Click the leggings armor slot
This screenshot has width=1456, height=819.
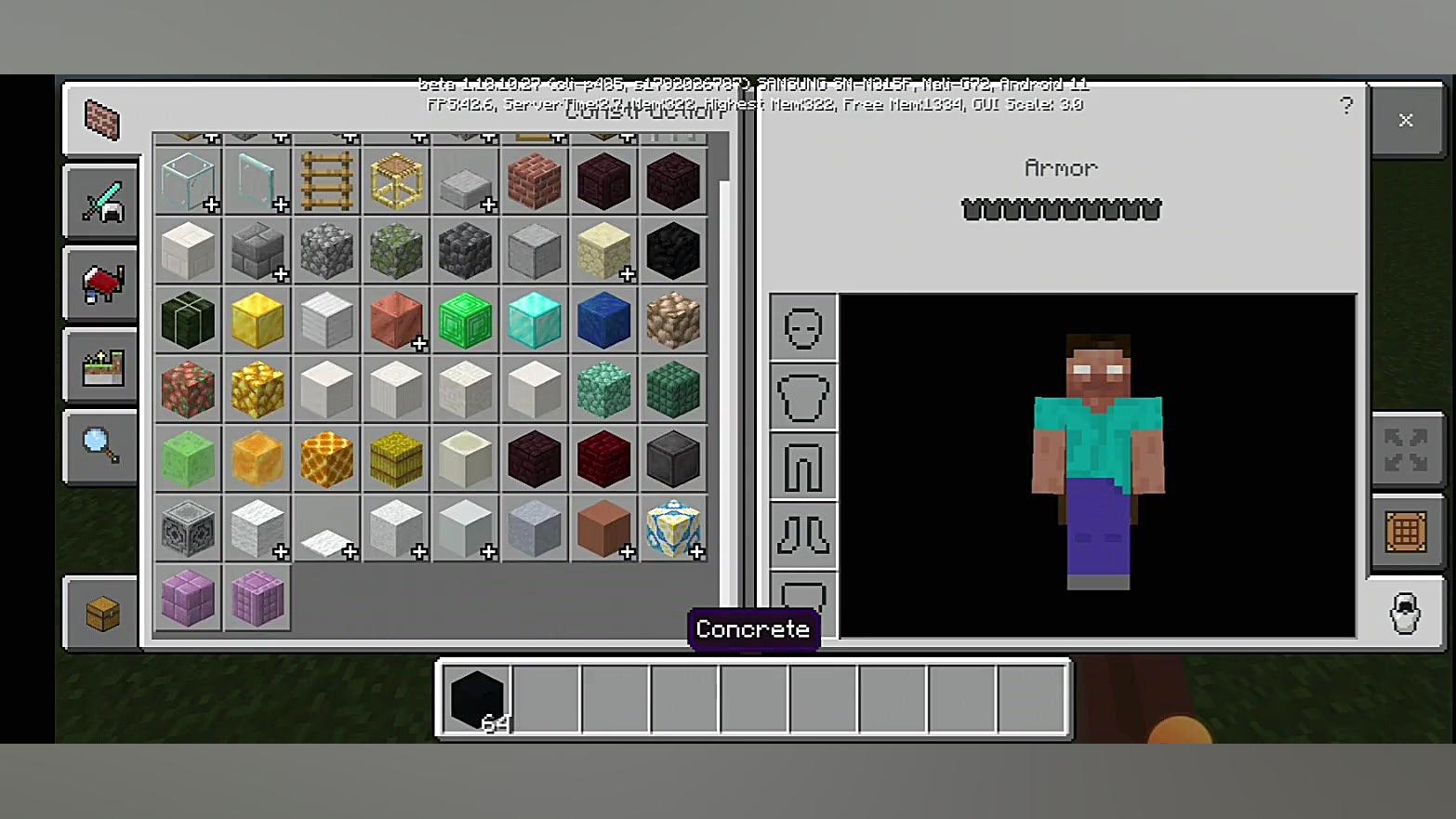[803, 467]
